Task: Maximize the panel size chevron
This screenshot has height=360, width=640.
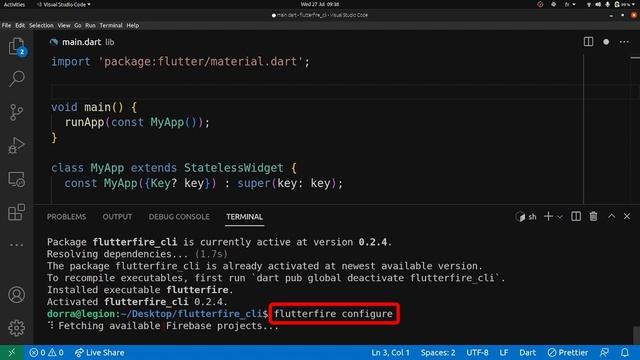Action: [x=611, y=216]
